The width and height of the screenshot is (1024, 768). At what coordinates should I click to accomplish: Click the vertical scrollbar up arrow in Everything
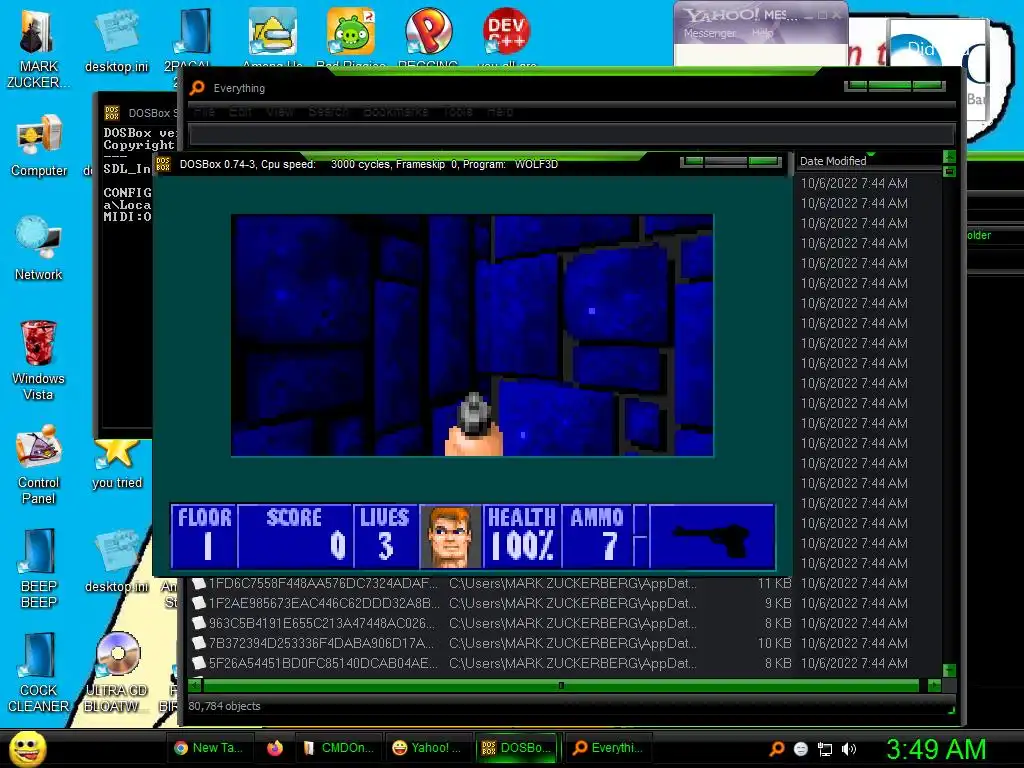950,157
